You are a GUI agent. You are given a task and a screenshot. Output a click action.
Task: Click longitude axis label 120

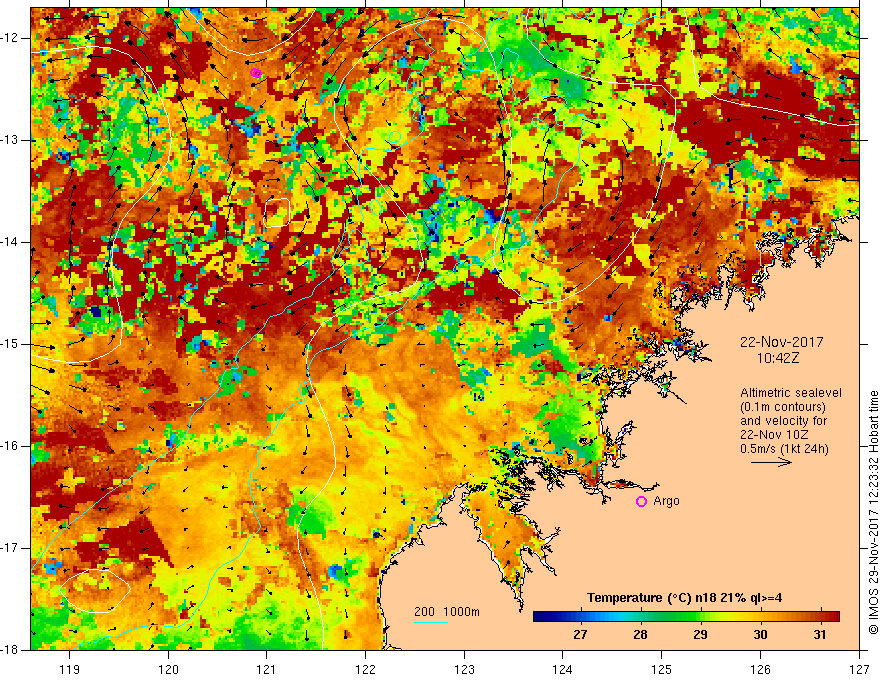coord(168,669)
